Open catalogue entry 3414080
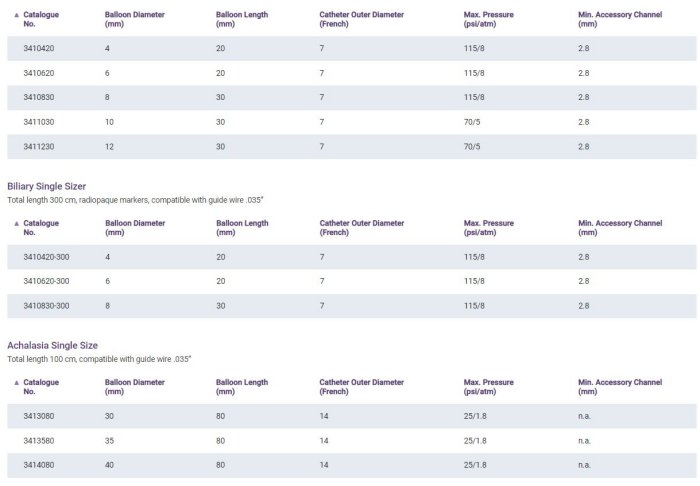This screenshot has height=486, width=700. click(37, 465)
